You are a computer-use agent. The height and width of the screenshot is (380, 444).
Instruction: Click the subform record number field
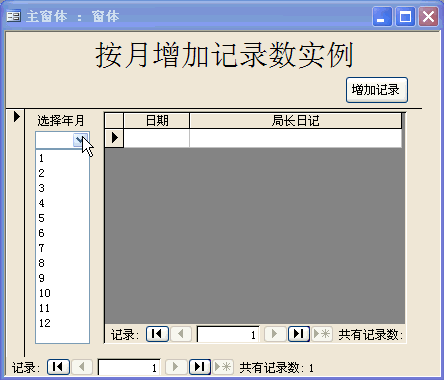point(228,334)
